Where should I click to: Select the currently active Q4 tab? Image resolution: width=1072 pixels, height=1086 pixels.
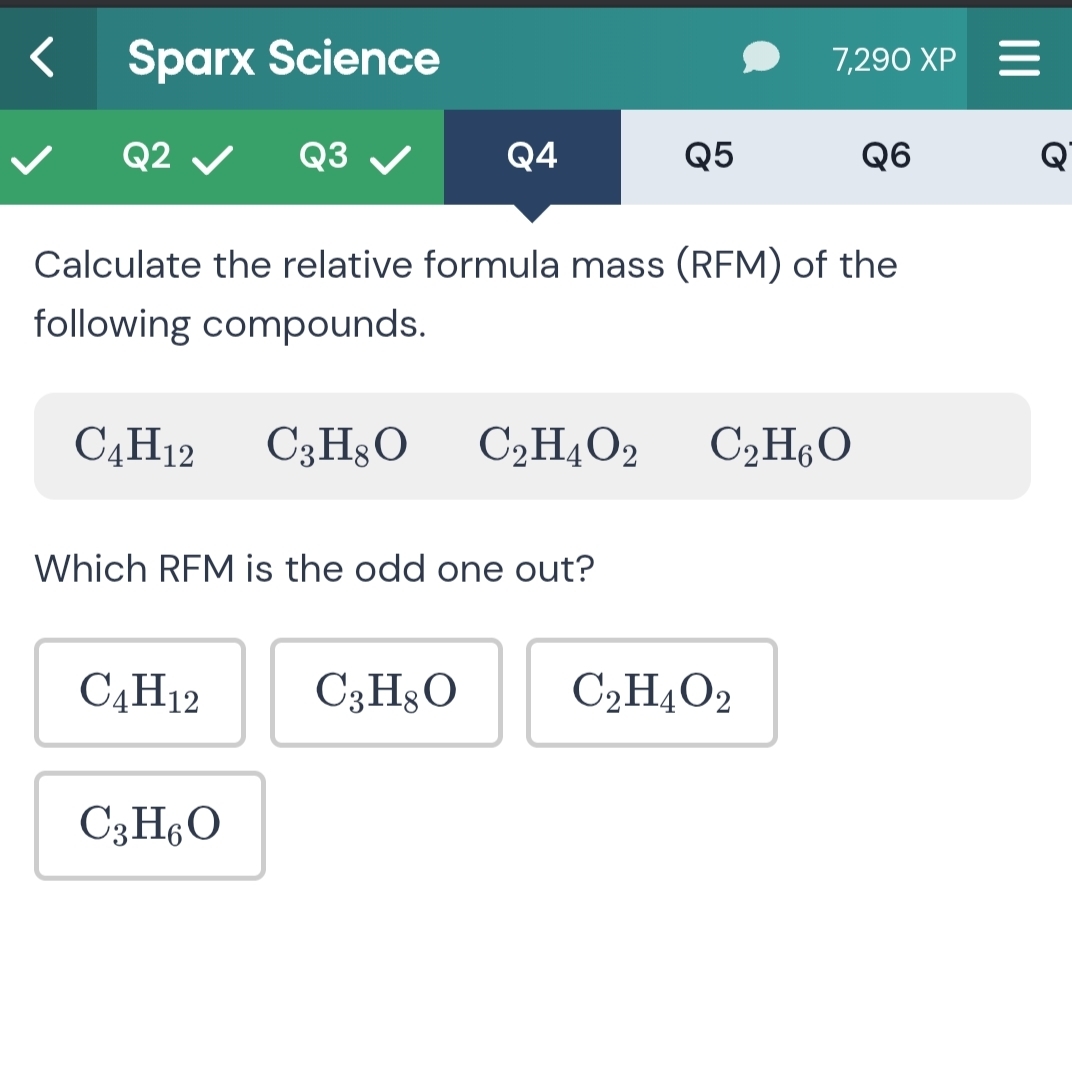click(x=531, y=155)
